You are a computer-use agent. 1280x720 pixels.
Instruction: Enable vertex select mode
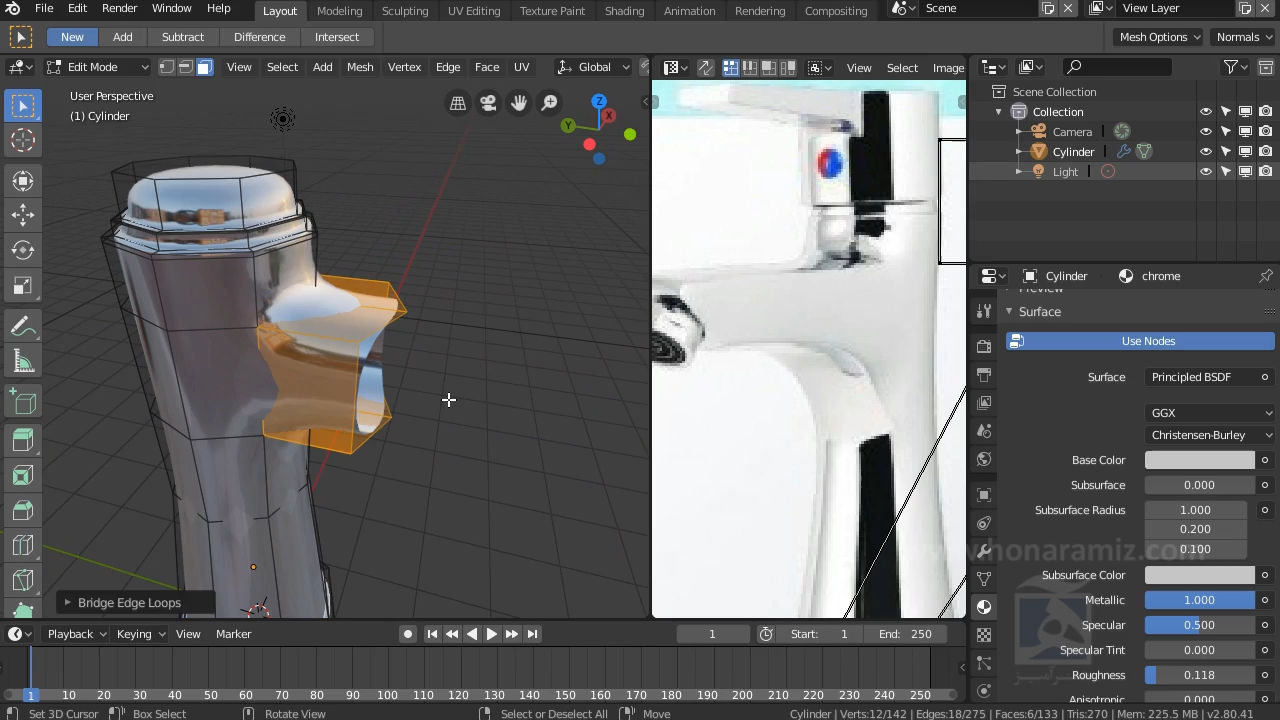point(167,67)
